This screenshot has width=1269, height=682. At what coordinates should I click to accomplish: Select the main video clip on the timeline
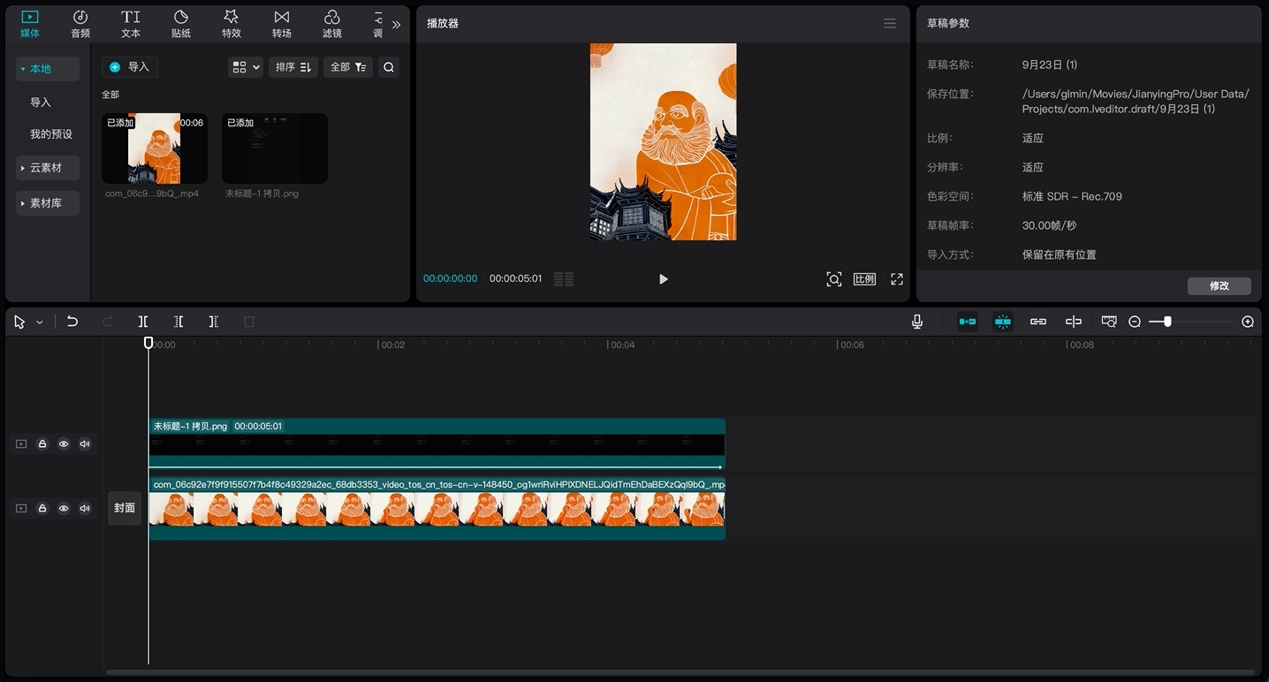click(437, 508)
